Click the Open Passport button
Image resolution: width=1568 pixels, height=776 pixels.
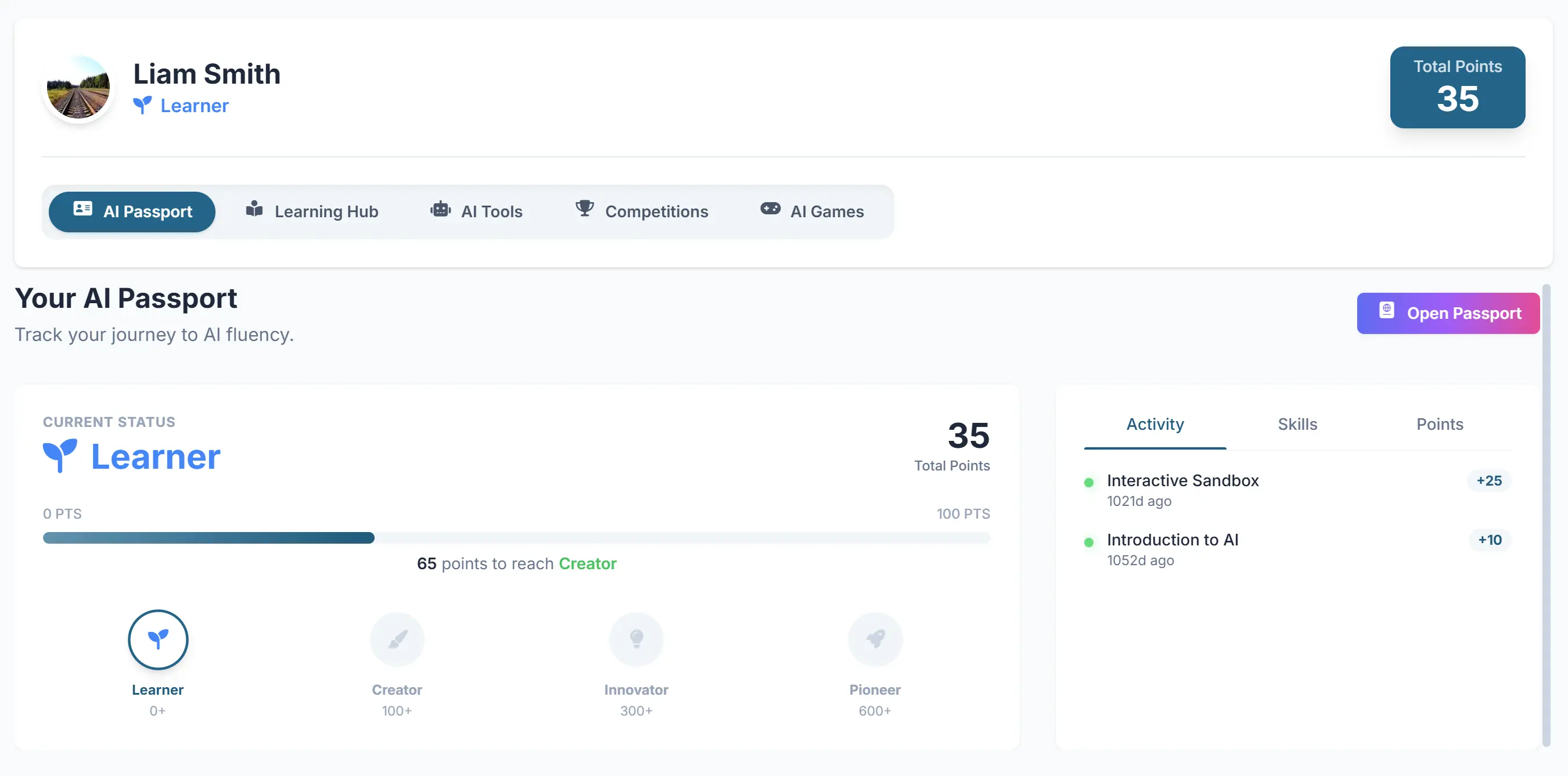pyautogui.click(x=1448, y=313)
